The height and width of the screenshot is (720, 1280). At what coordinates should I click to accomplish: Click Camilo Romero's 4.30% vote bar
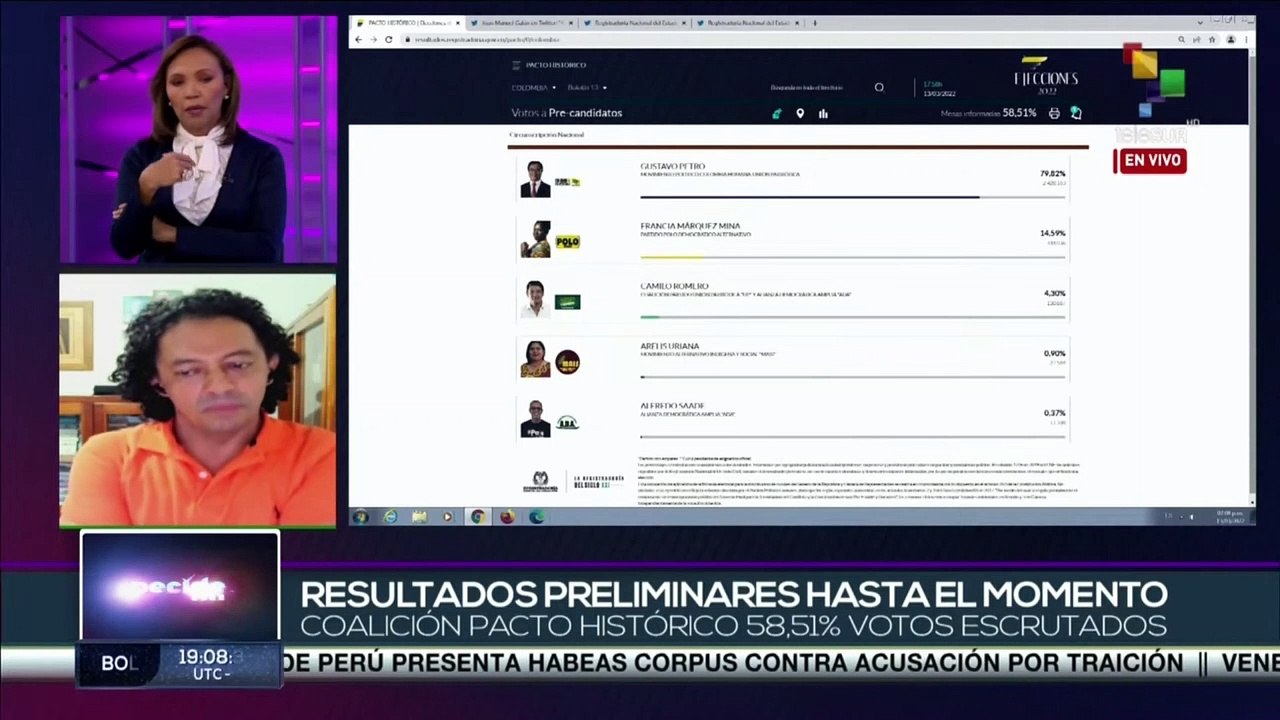[x=853, y=317]
